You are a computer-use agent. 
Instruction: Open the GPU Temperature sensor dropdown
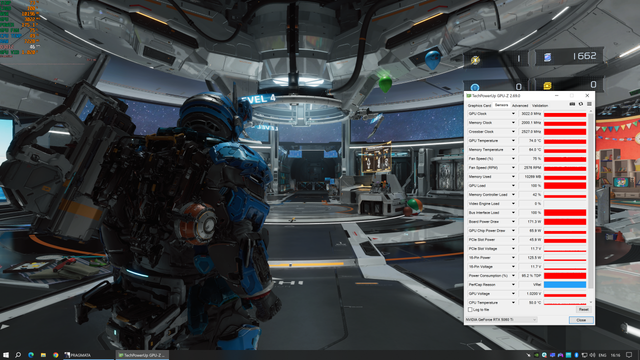[x=513, y=140]
